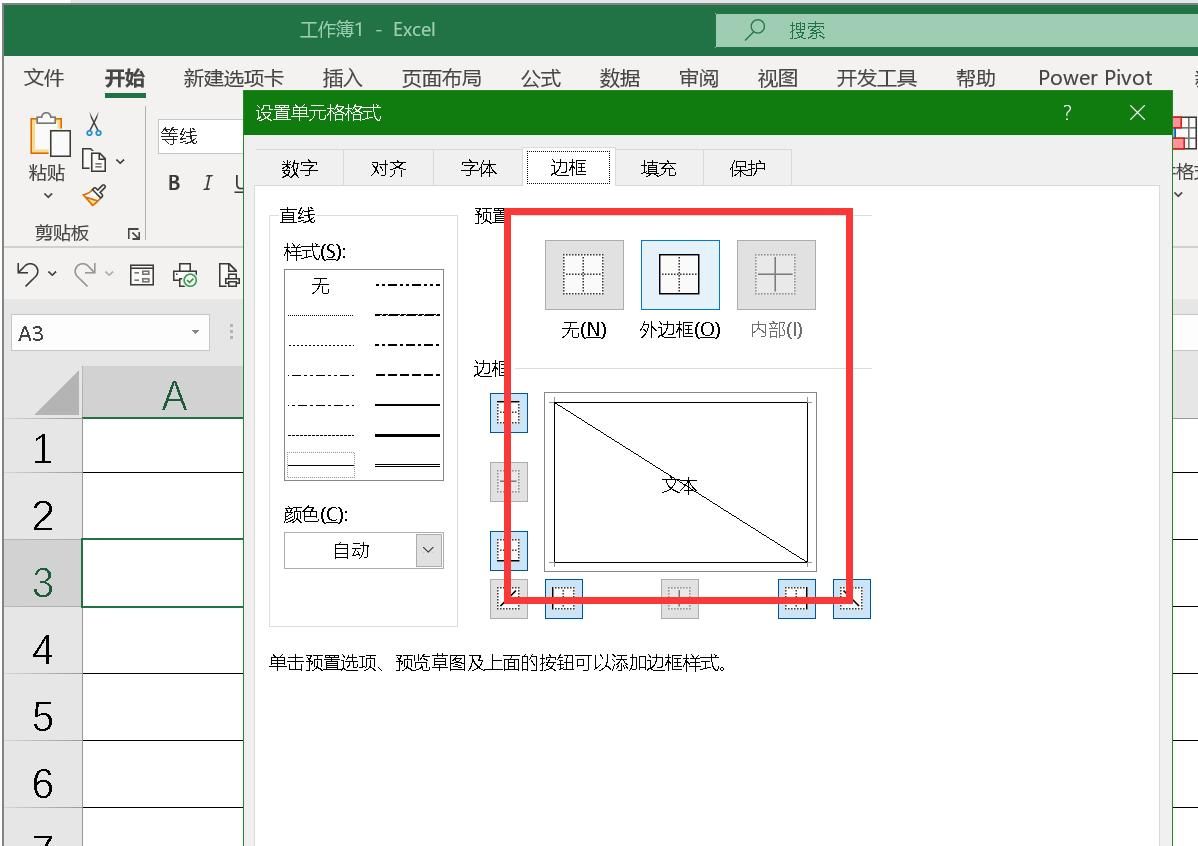Image resolution: width=1198 pixels, height=846 pixels.
Task: Select the Format Painter icon
Action: coord(95,194)
